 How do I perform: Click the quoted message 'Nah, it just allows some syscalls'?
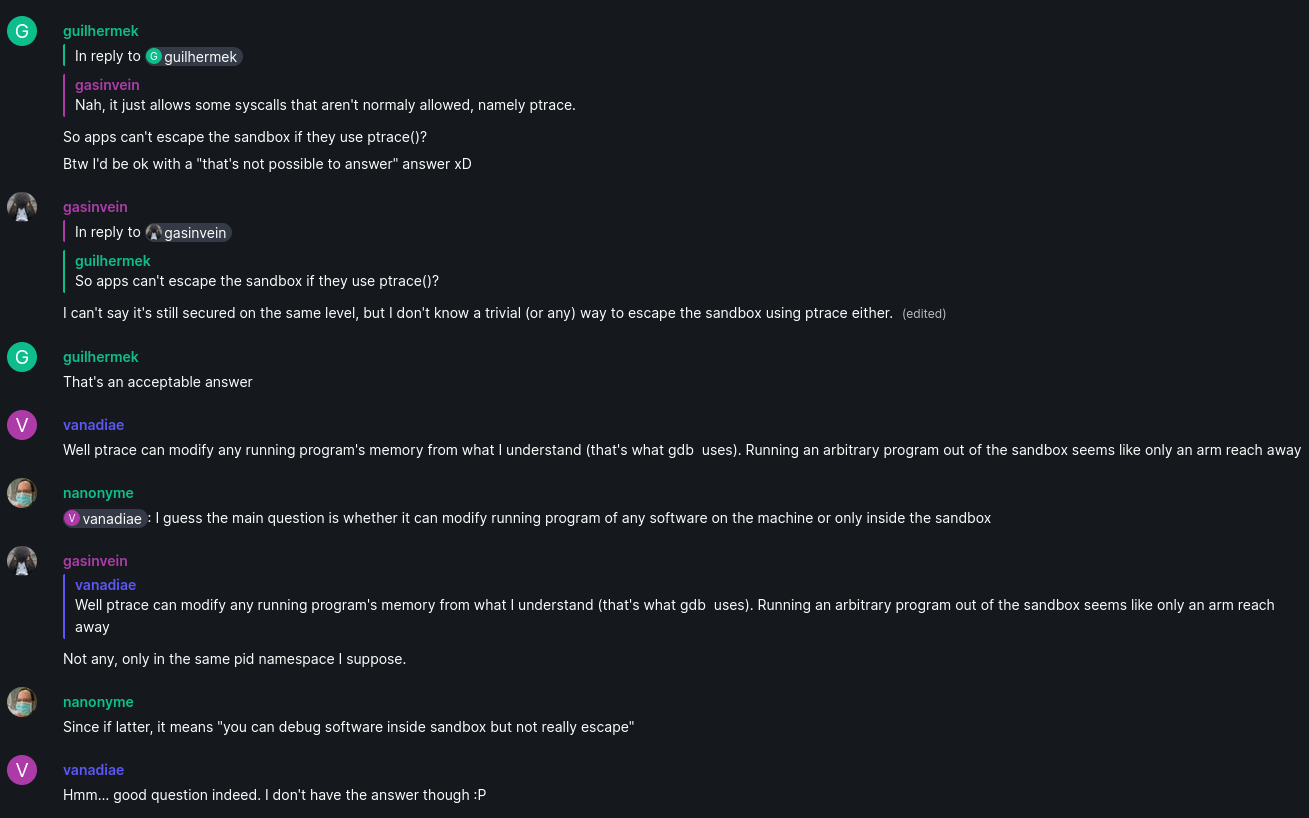tap(324, 105)
